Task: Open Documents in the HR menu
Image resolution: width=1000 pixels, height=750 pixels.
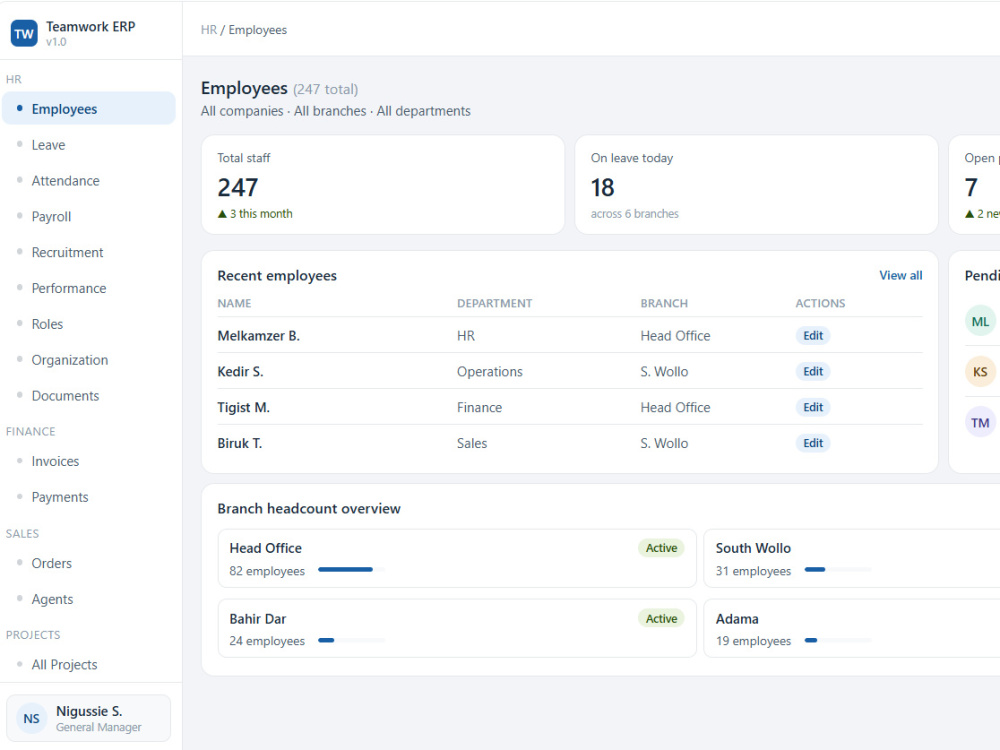Action: [x=89, y=395]
